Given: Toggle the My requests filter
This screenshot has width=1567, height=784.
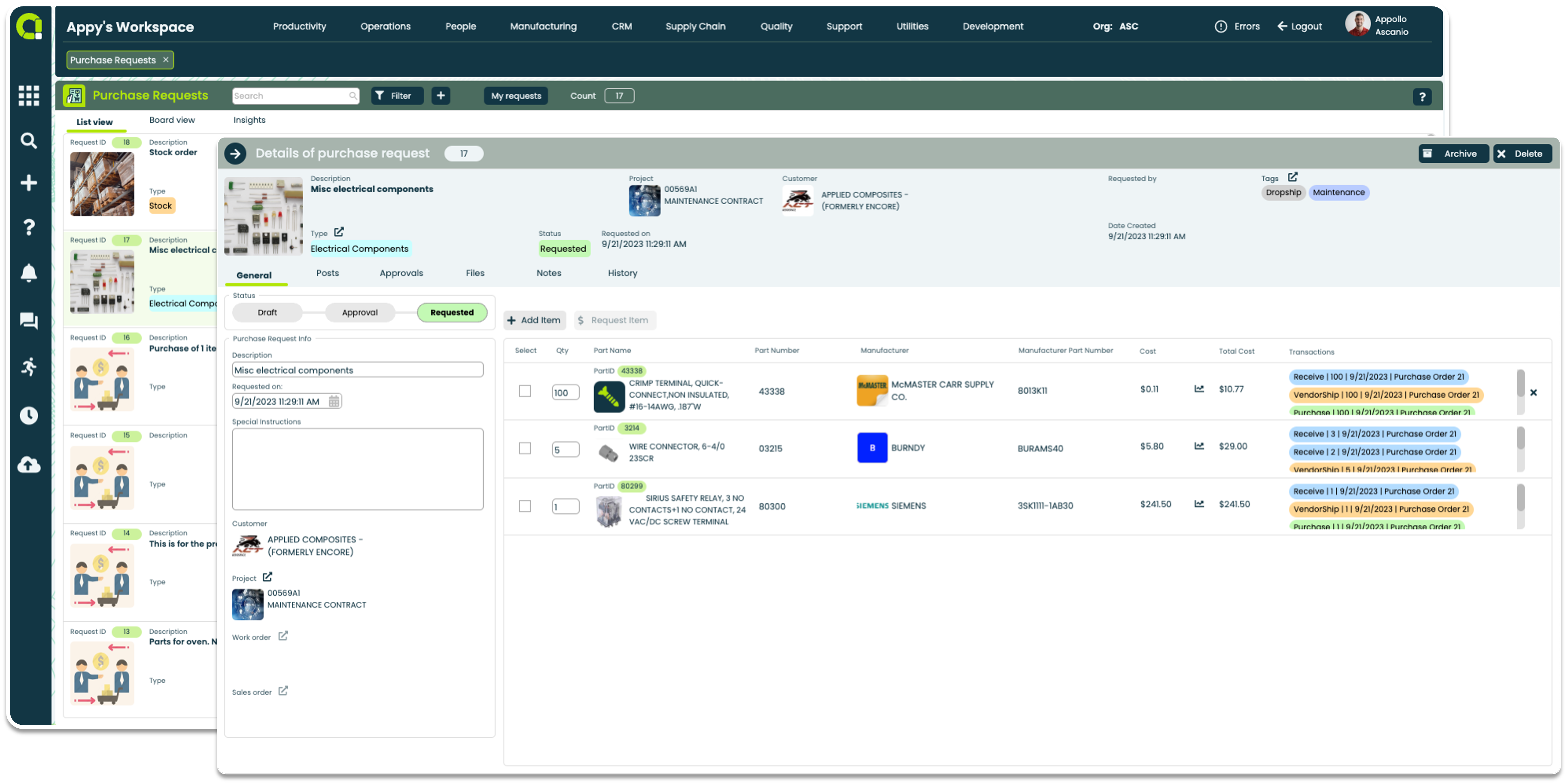Looking at the screenshot, I should point(516,96).
